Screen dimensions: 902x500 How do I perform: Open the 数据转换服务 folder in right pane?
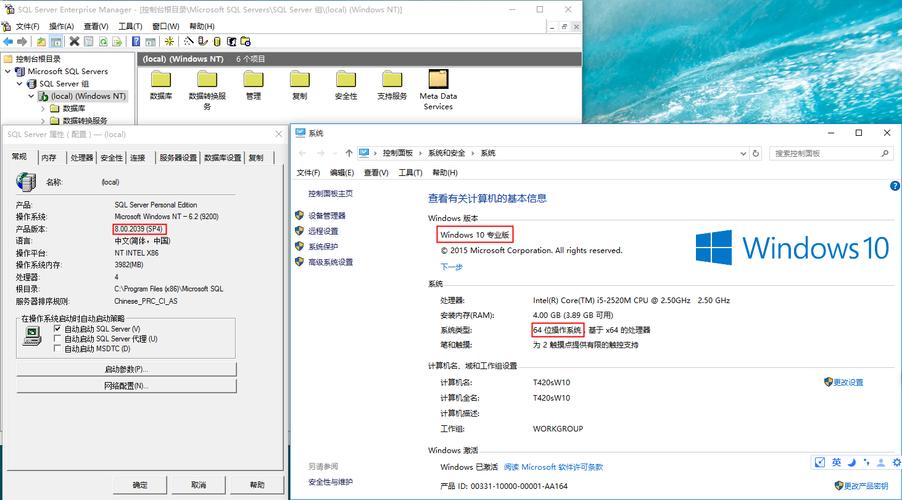(207, 90)
